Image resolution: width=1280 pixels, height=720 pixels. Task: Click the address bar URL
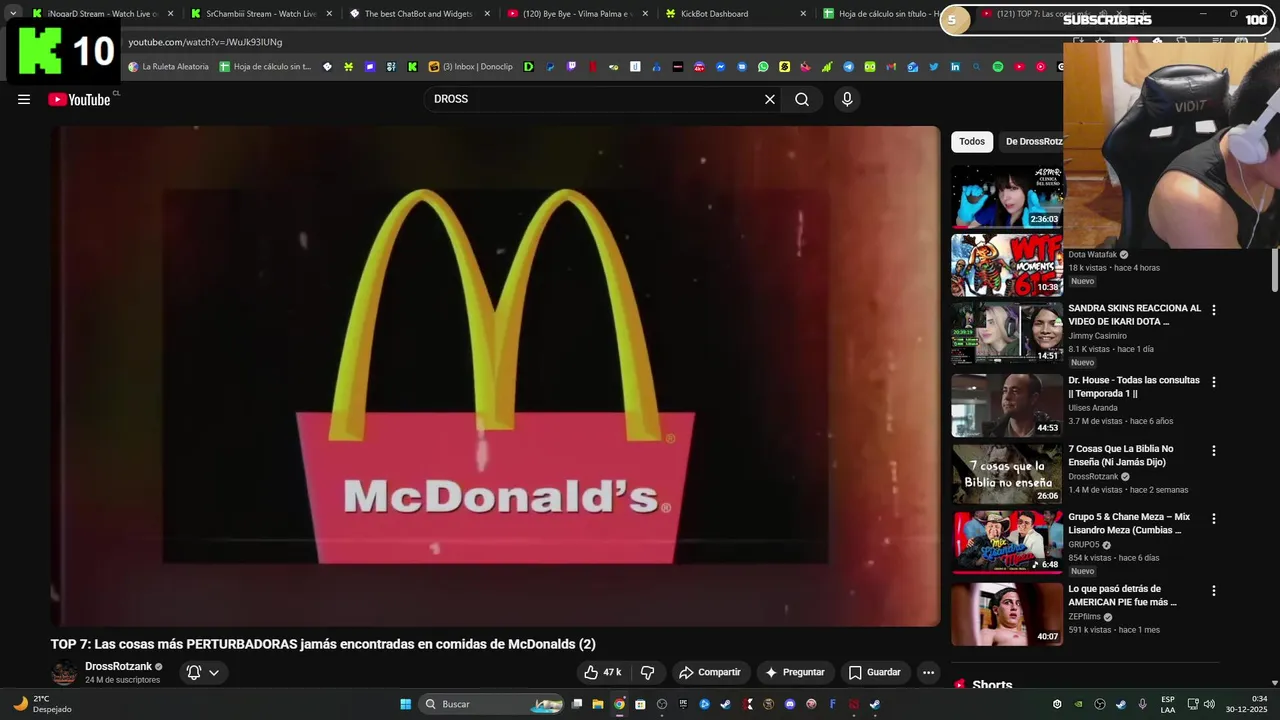pyautogui.click(x=205, y=42)
